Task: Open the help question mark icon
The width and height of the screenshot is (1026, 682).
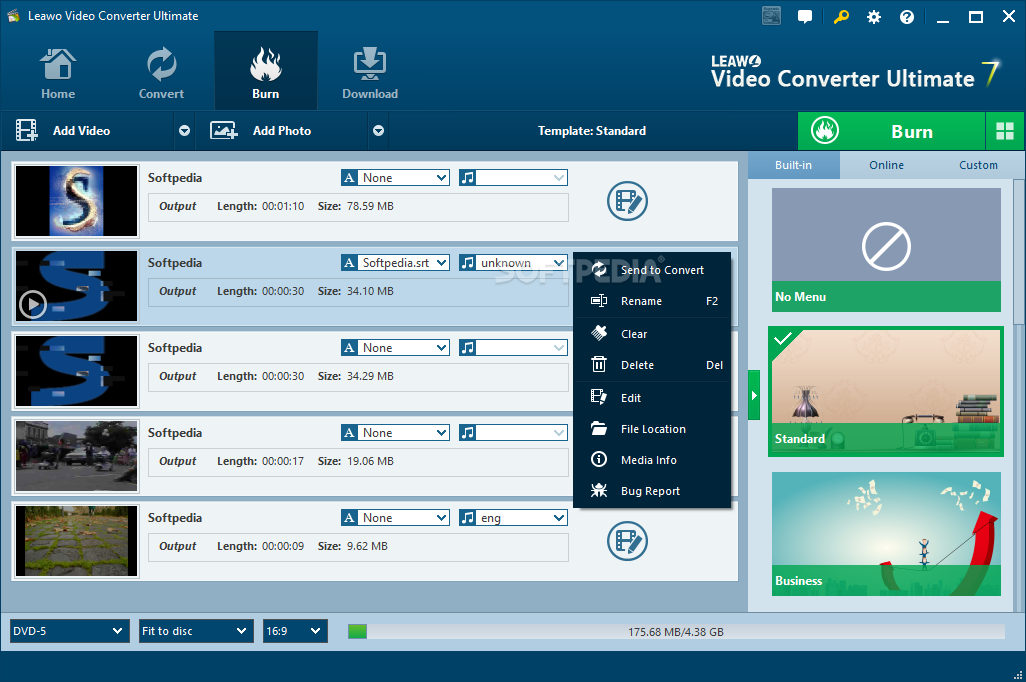Action: point(907,17)
